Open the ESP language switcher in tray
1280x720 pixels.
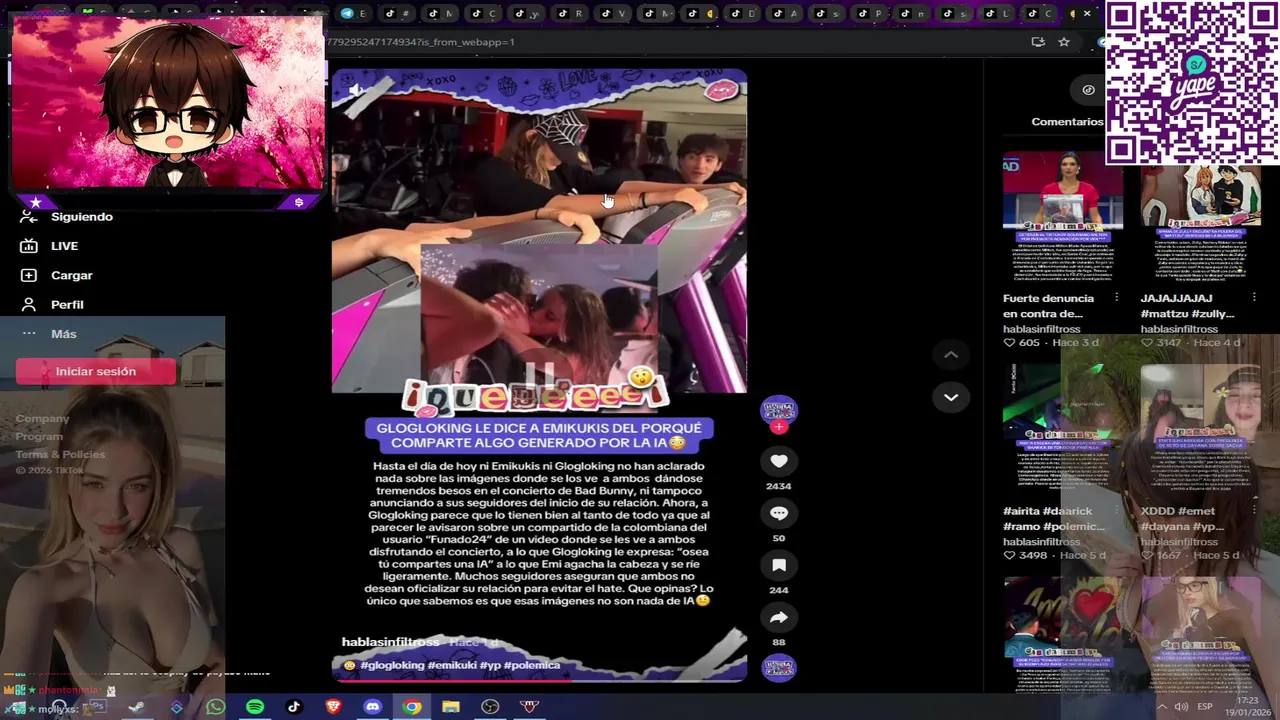(x=1205, y=707)
